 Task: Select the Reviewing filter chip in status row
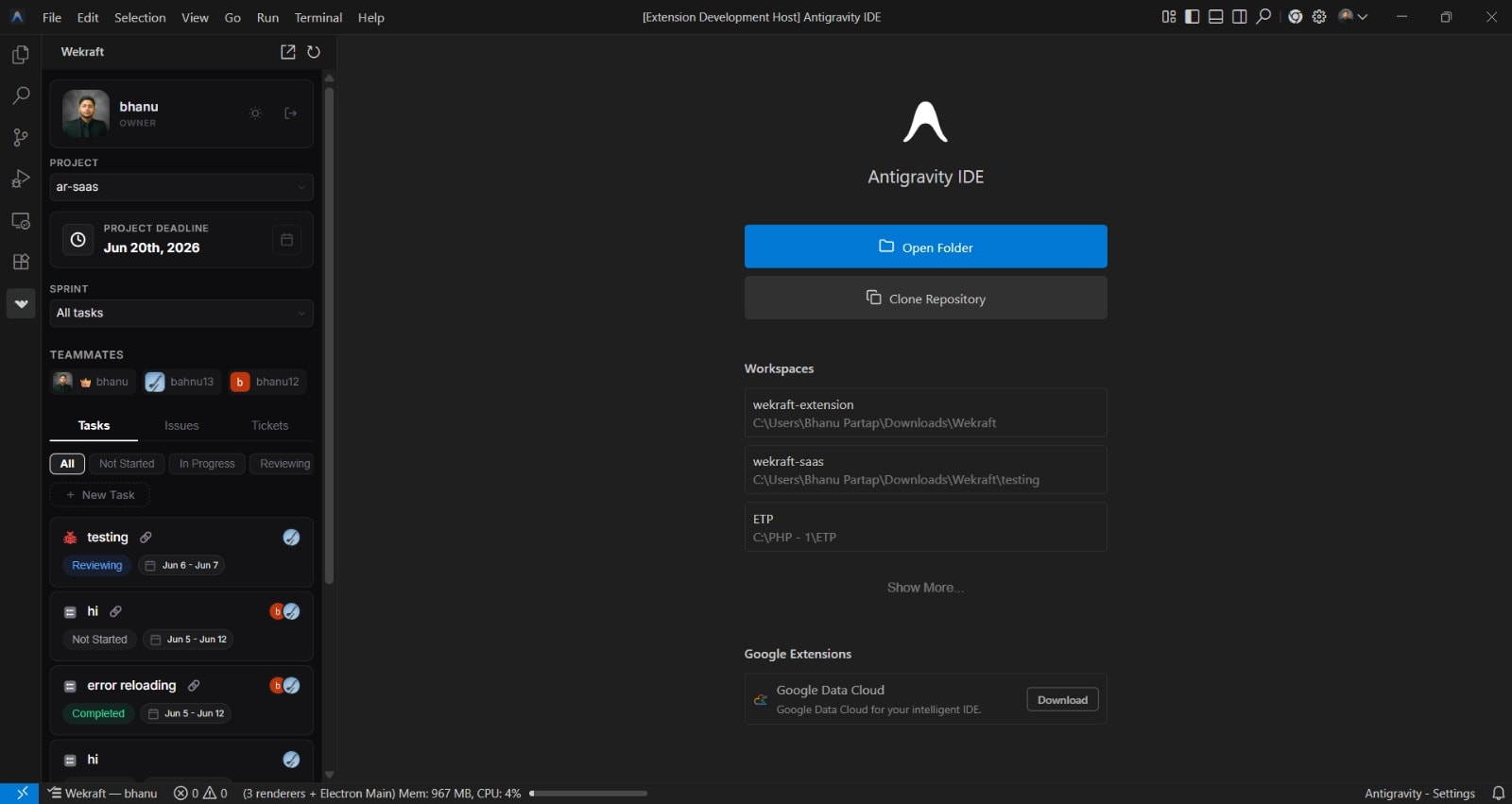pyautogui.click(x=283, y=464)
